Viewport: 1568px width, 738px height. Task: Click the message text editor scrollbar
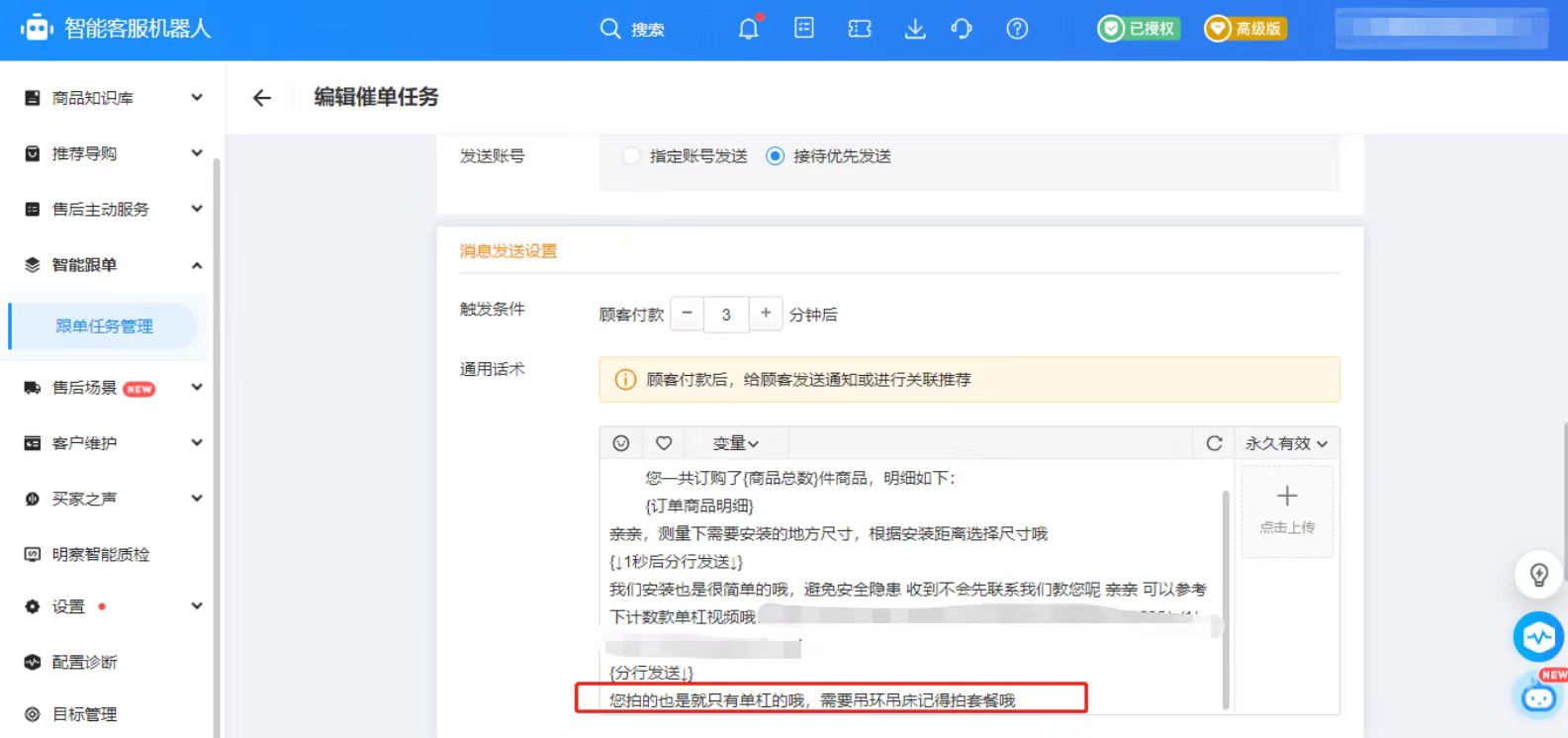pos(1226,599)
